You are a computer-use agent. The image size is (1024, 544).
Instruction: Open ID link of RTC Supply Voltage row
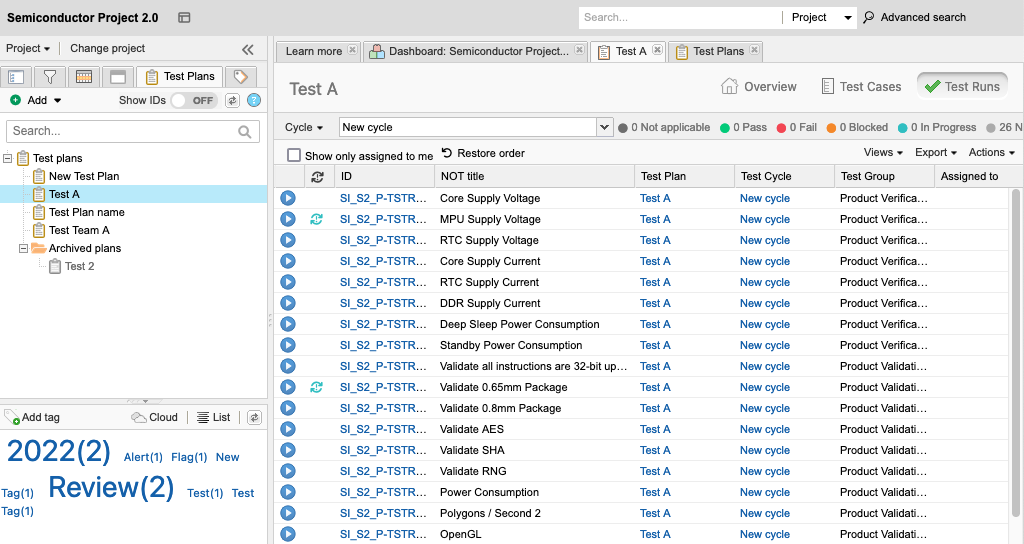[383, 240]
